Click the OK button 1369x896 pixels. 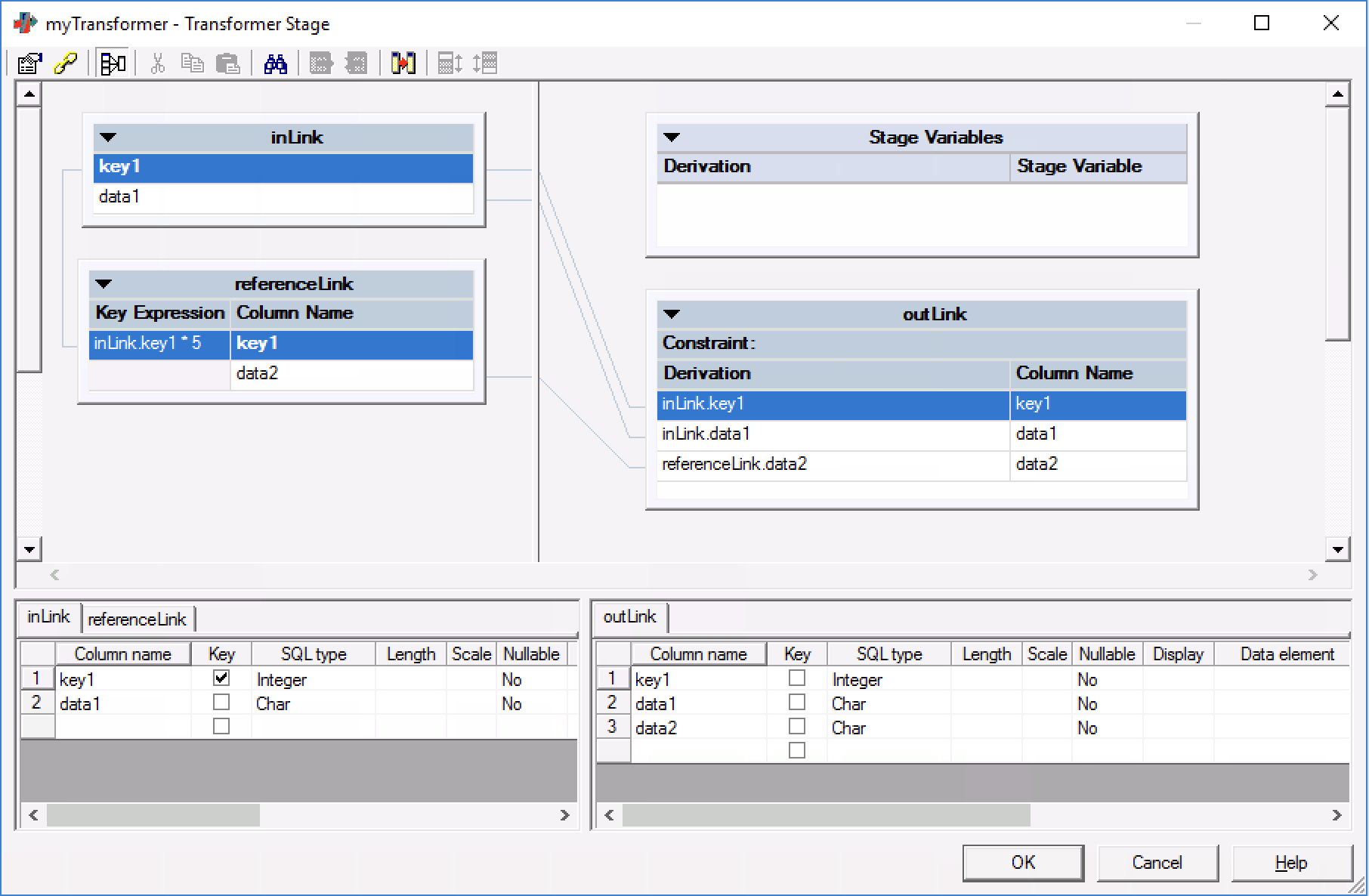coord(1023,863)
